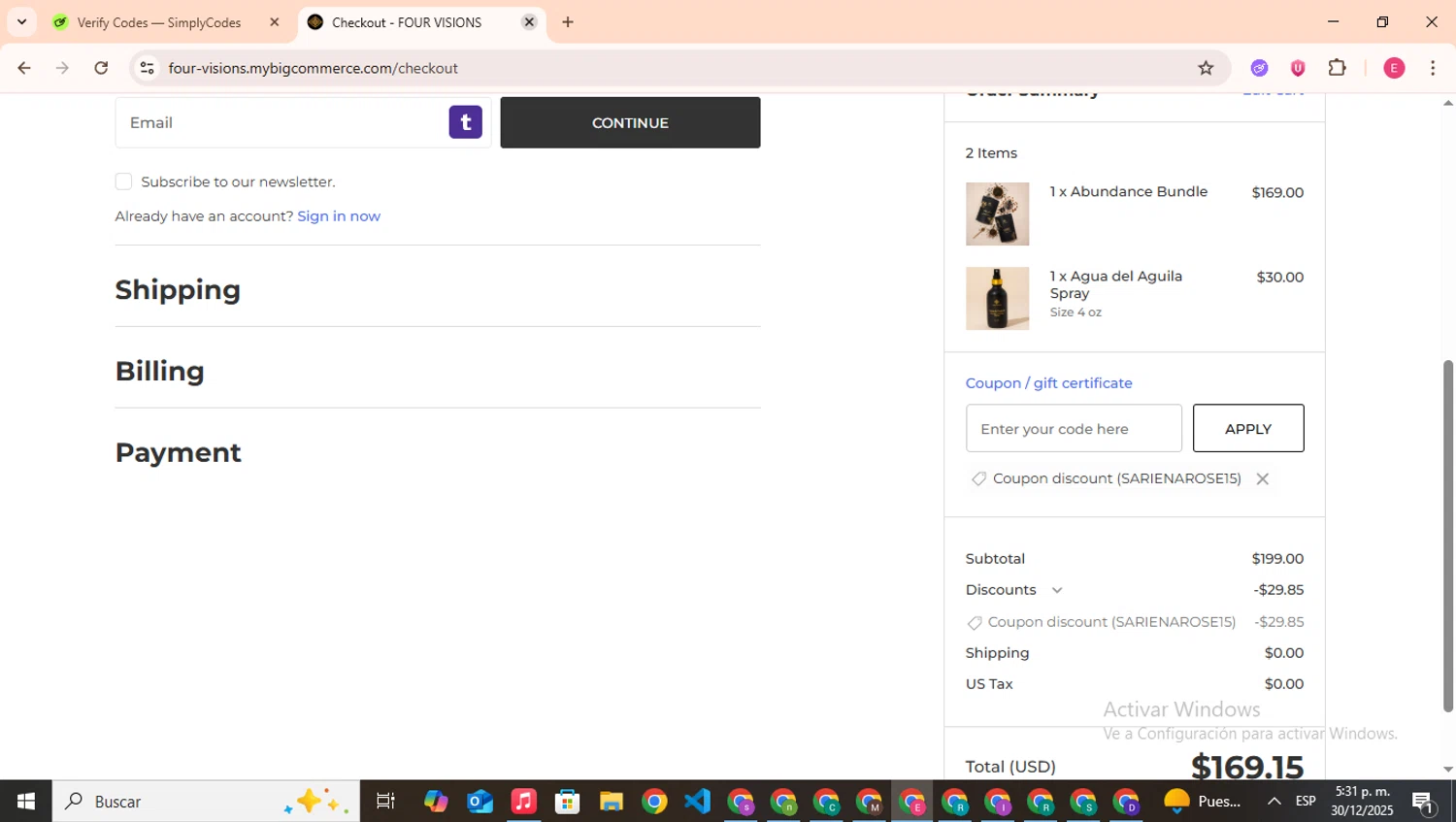Open Task View from the taskbar

coord(385,802)
